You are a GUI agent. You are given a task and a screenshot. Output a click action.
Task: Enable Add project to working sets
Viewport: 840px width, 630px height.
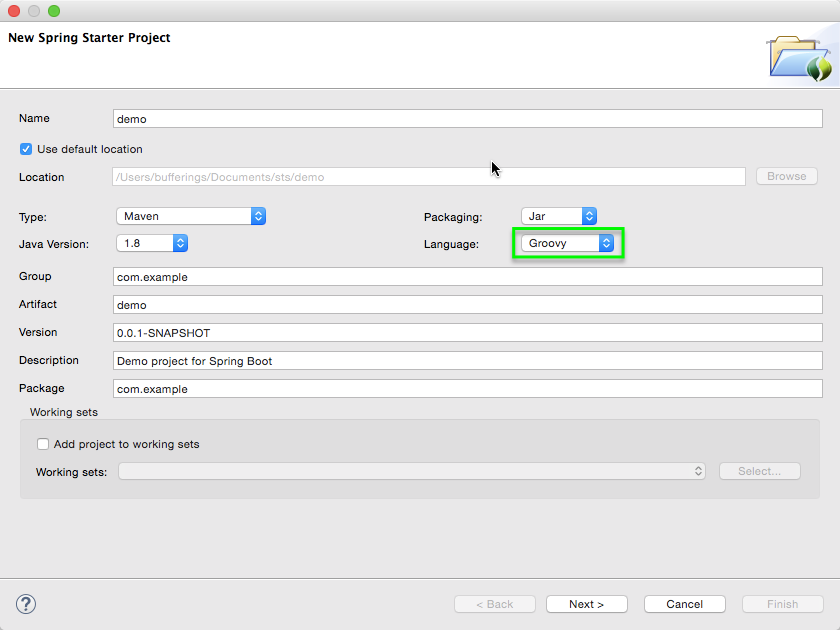[x=43, y=443]
